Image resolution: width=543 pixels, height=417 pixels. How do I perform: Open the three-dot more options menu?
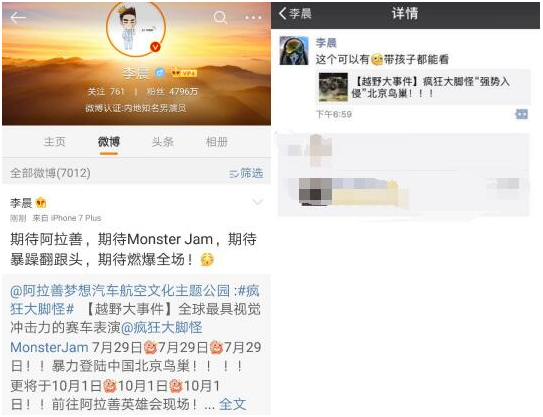pyautogui.click(x=253, y=17)
